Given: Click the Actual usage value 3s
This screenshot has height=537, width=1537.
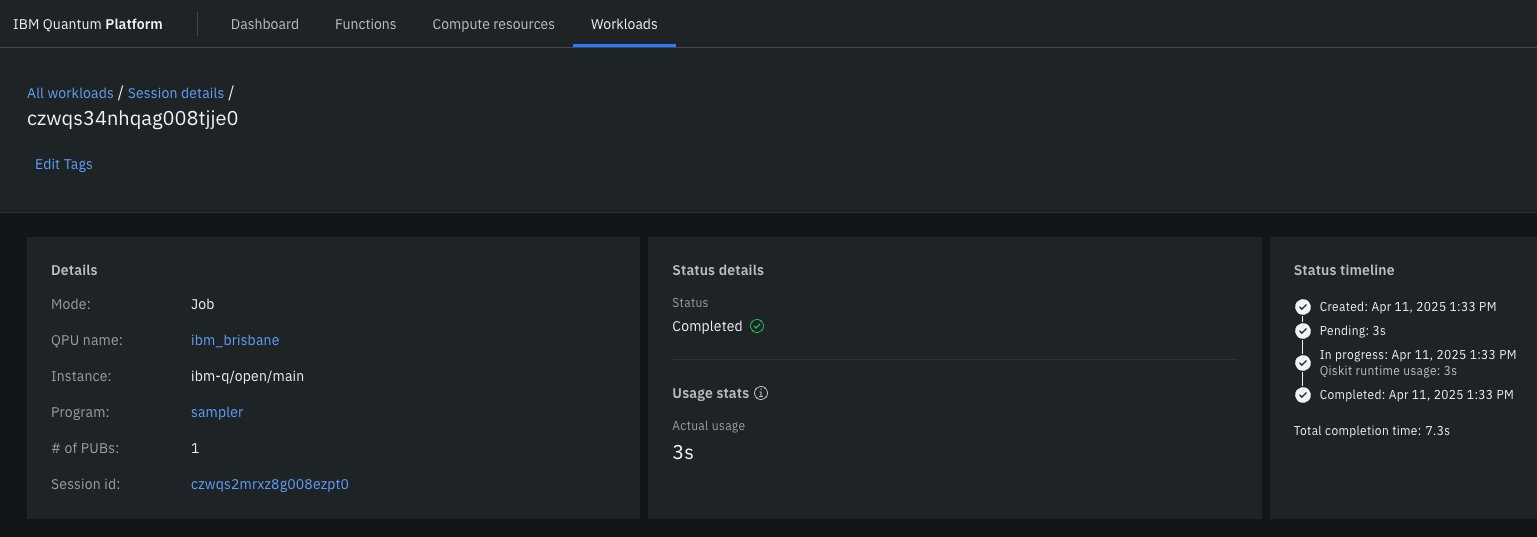Looking at the screenshot, I should click(683, 452).
